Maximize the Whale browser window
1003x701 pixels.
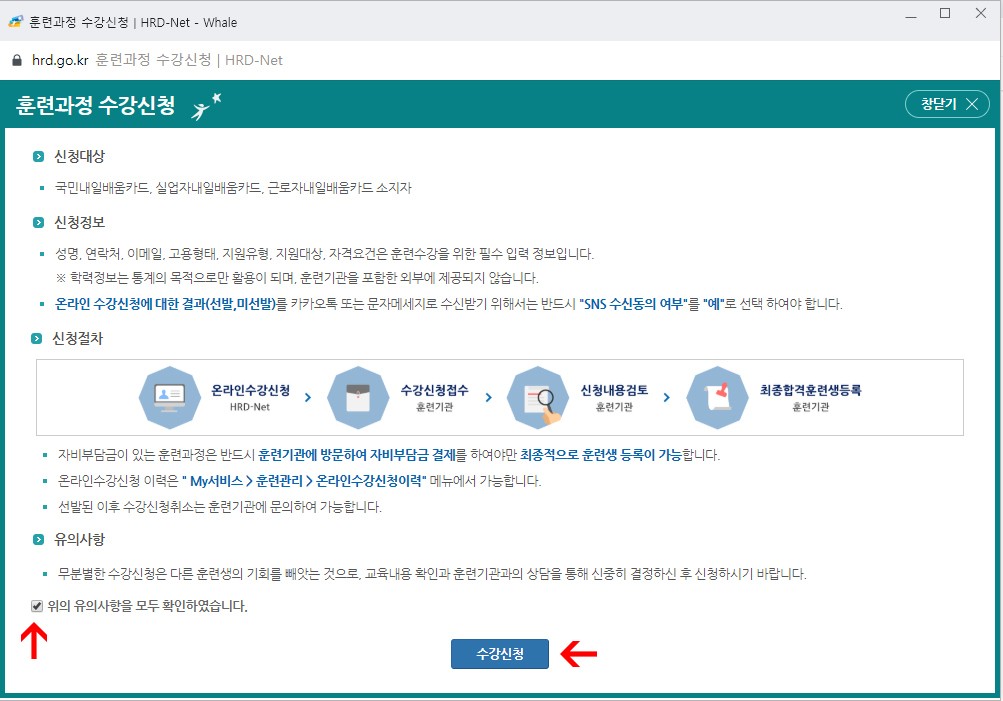pyautogui.click(x=944, y=14)
